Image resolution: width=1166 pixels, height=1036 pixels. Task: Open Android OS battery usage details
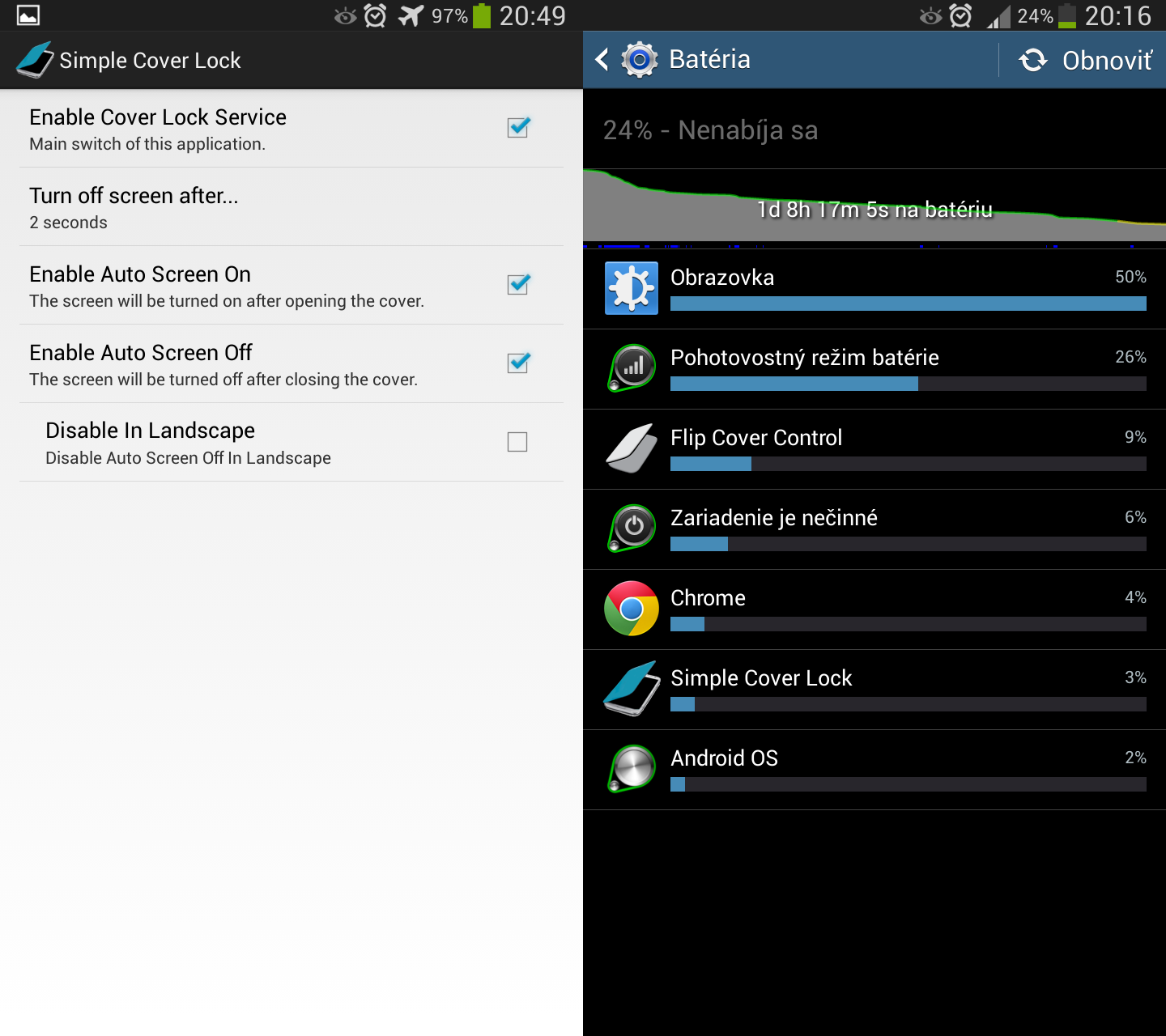(x=874, y=770)
